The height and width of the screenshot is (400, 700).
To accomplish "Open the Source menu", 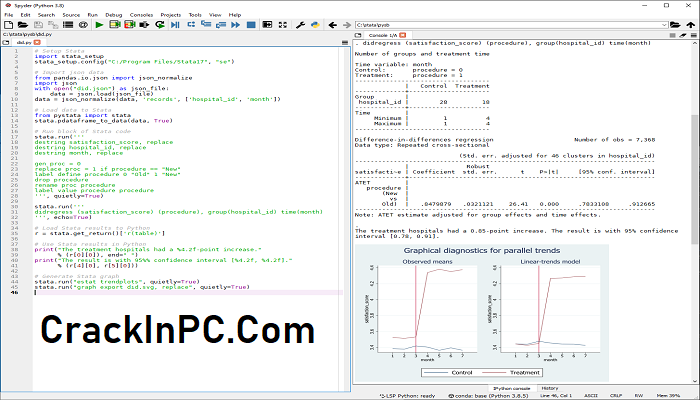I will coord(71,15).
